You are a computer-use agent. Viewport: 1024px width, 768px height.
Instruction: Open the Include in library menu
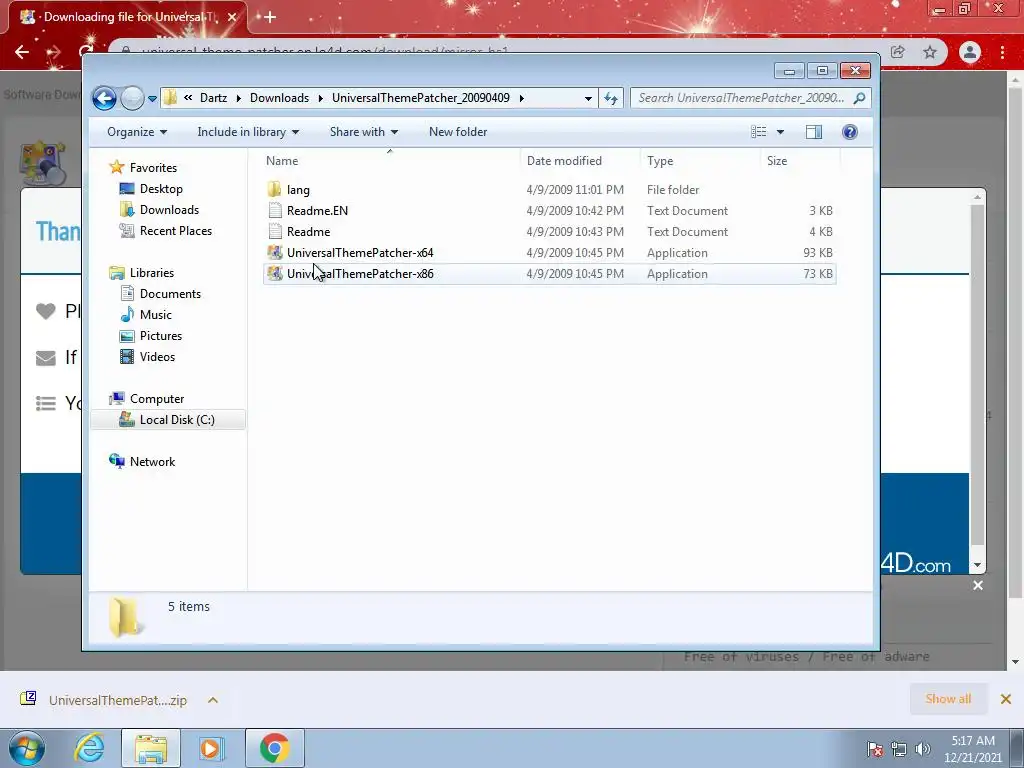[x=248, y=132]
